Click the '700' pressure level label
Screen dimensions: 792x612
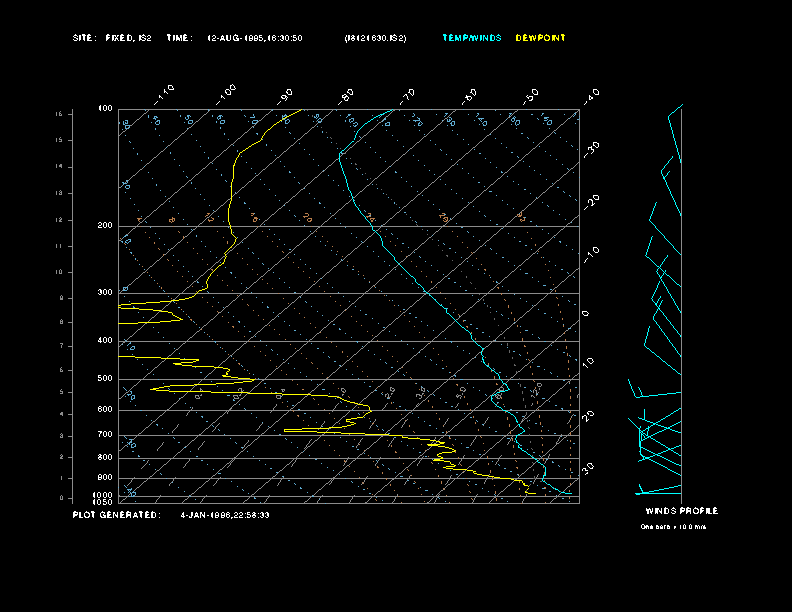[x=105, y=434]
